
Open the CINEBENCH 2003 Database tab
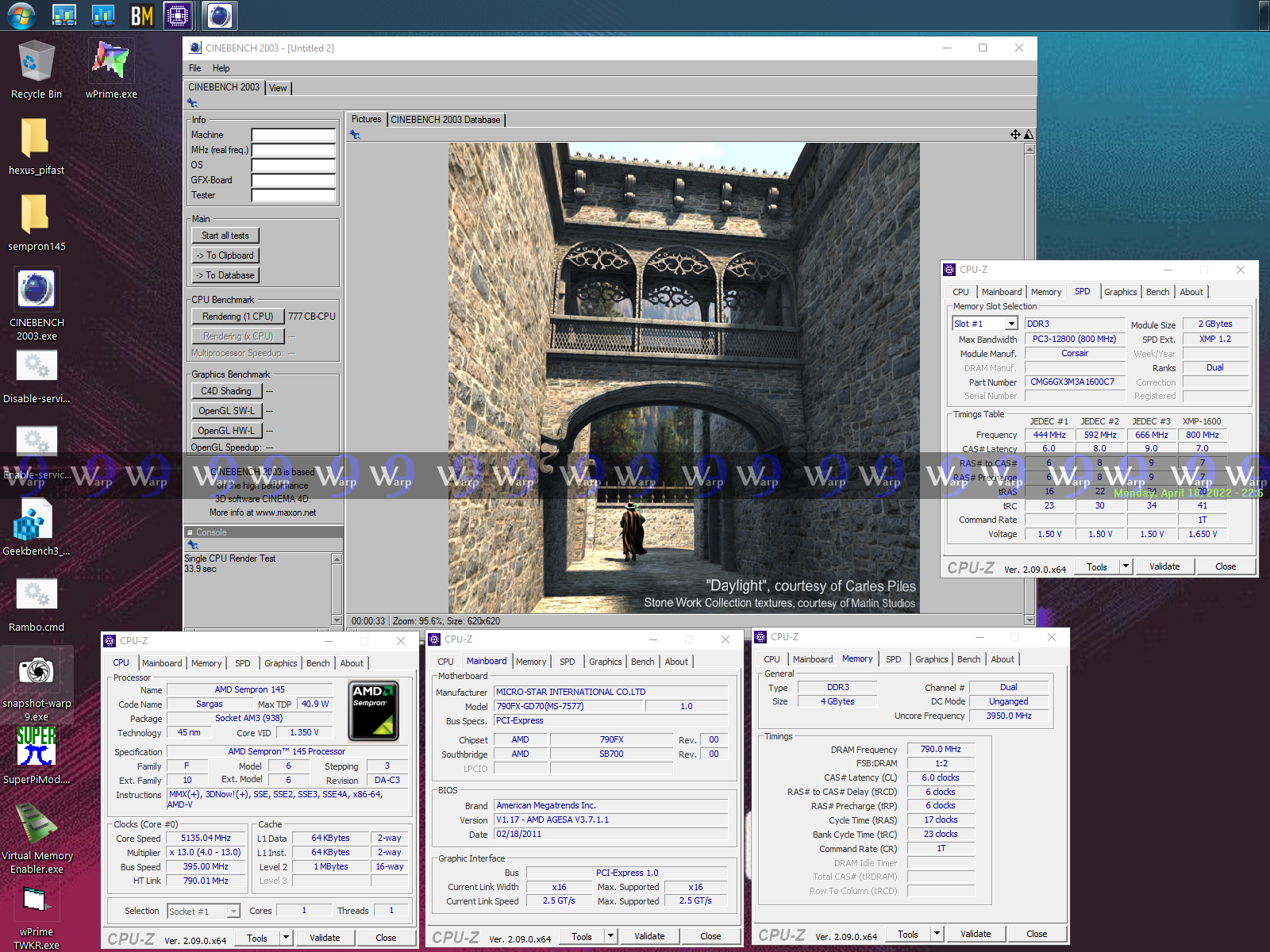(445, 120)
